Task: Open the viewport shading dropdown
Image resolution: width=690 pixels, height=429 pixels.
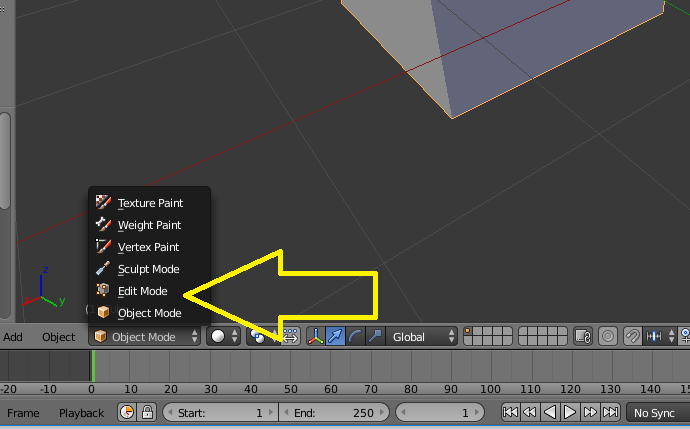Action: click(x=223, y=337)
